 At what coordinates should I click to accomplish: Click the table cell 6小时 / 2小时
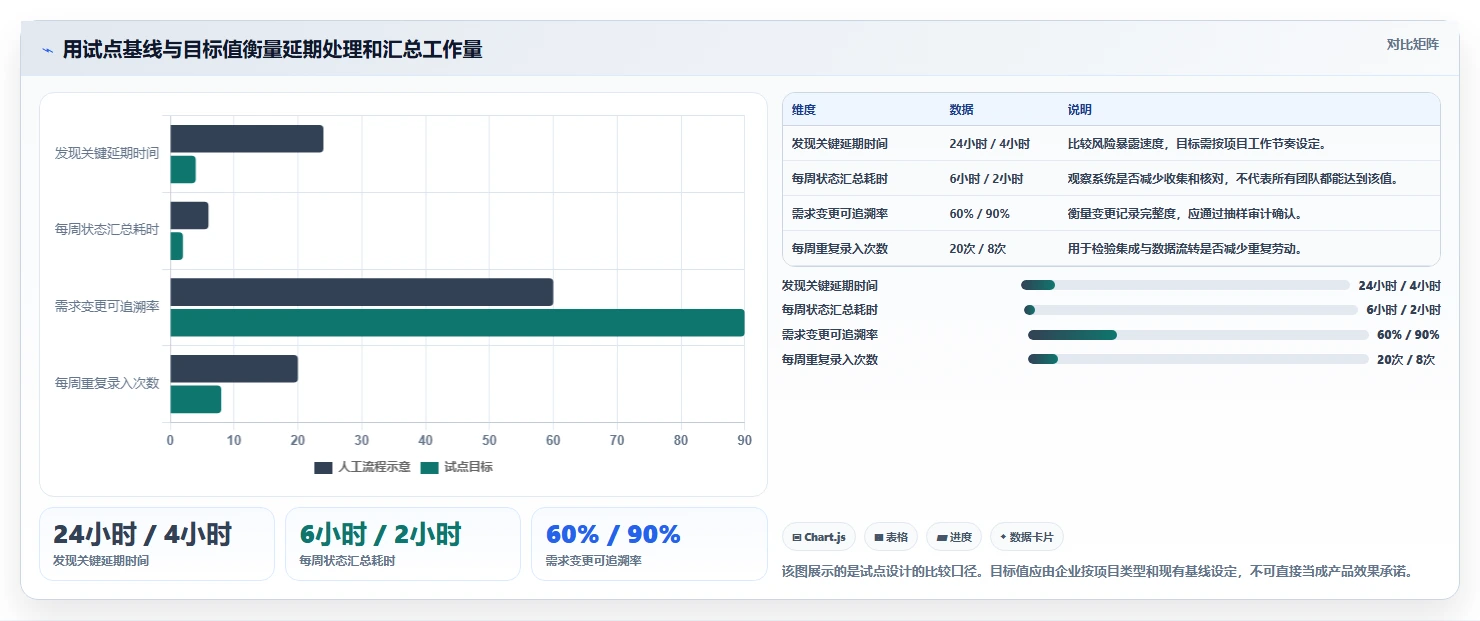coord(986,179)
